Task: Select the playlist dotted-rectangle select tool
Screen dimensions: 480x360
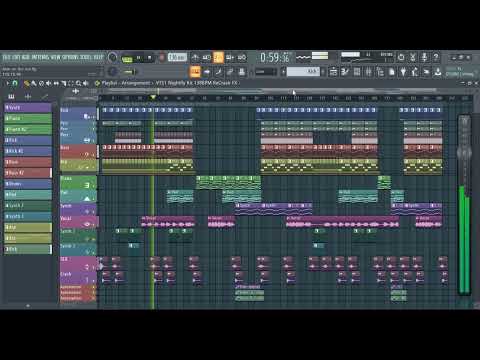Action: coord(71,83)
